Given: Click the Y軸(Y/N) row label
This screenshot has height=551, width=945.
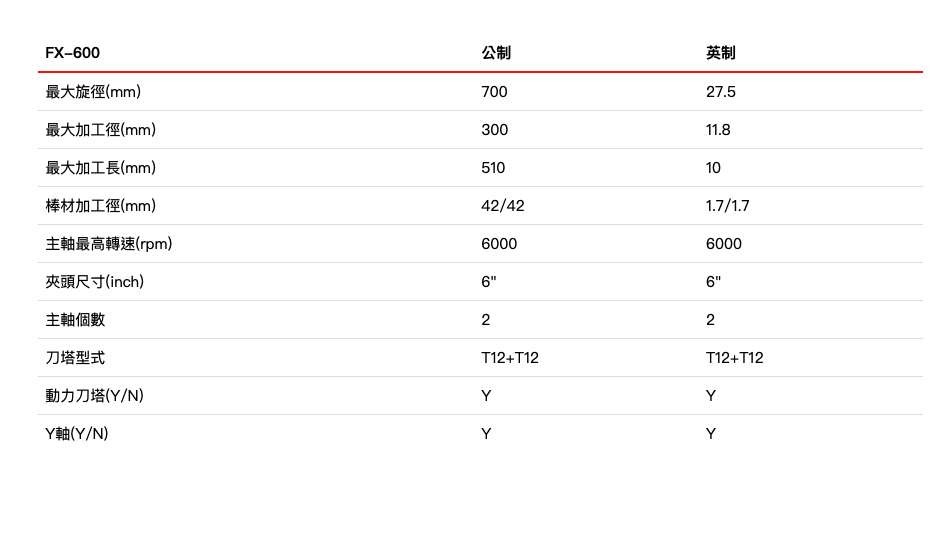Looking at the screenshot, I should [77, 434].
